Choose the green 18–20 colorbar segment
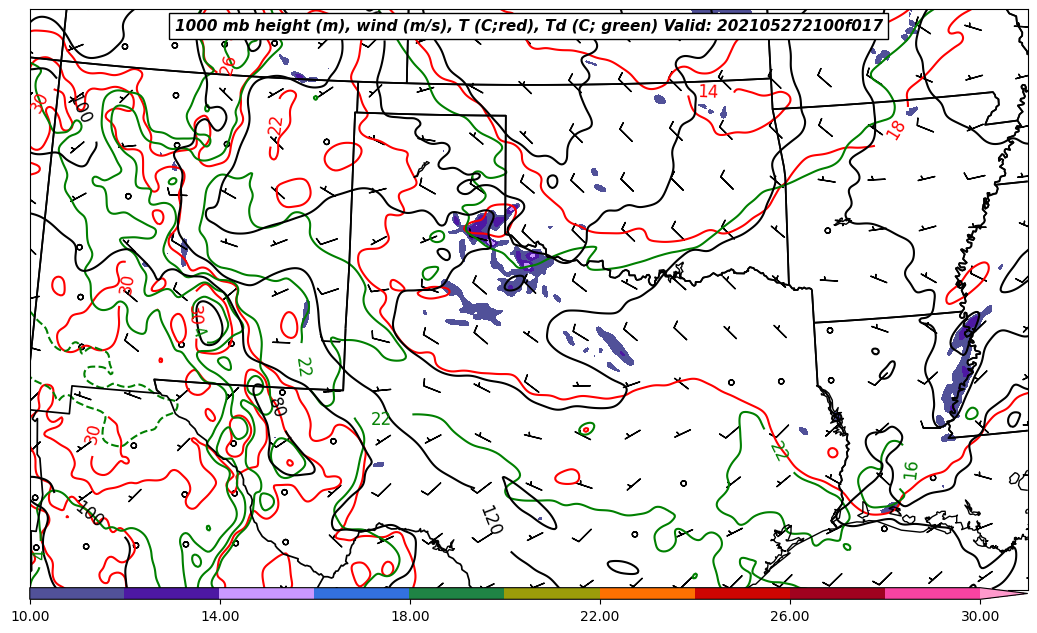This screenshot has height=633, width=1037. coord(456,593)
